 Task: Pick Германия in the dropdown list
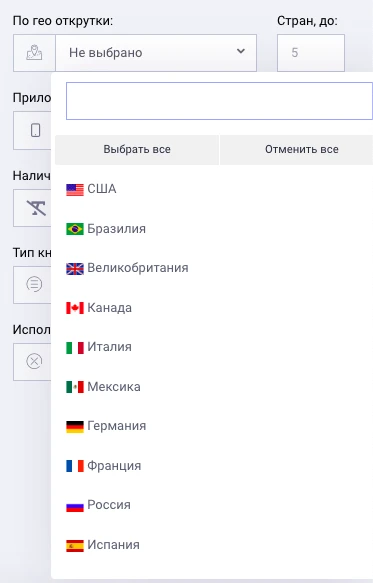[x=116, y=426]
